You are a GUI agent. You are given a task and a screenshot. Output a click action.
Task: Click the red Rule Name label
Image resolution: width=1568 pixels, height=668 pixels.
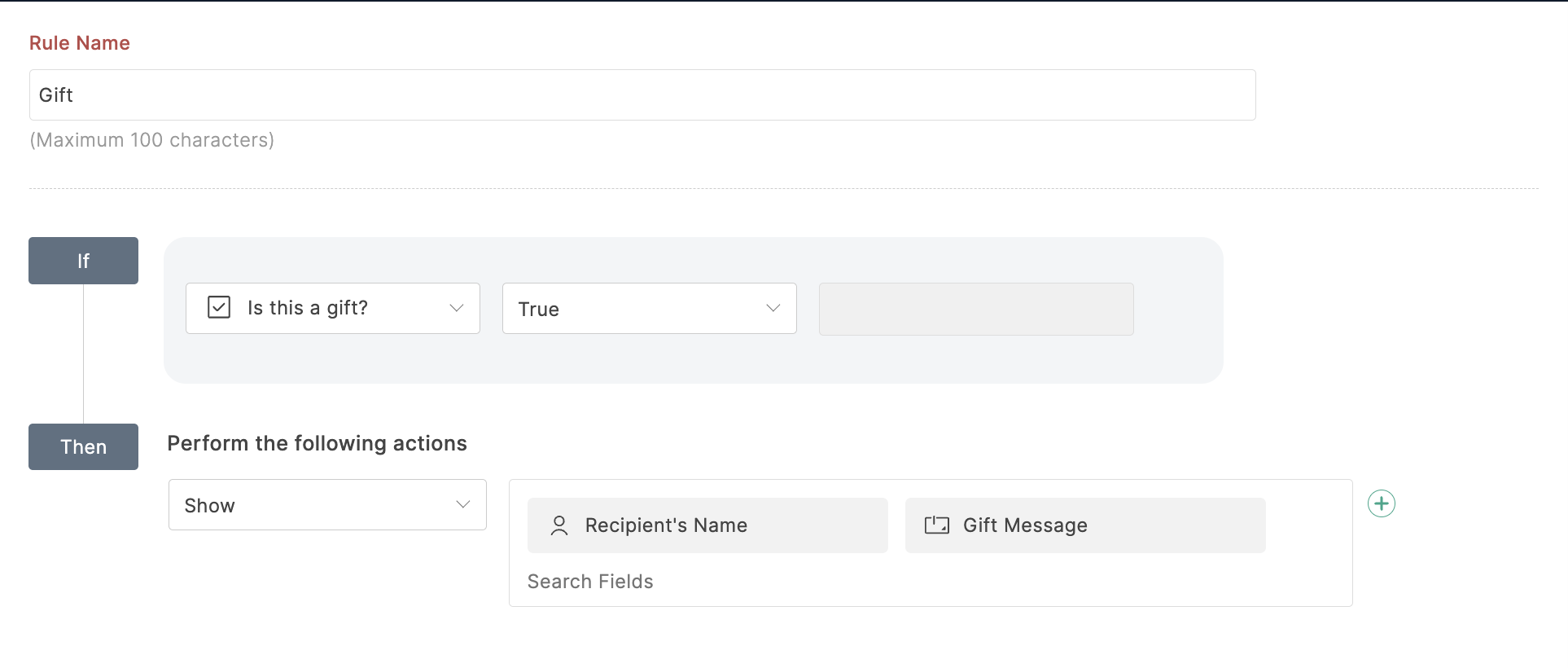(80, 43)
